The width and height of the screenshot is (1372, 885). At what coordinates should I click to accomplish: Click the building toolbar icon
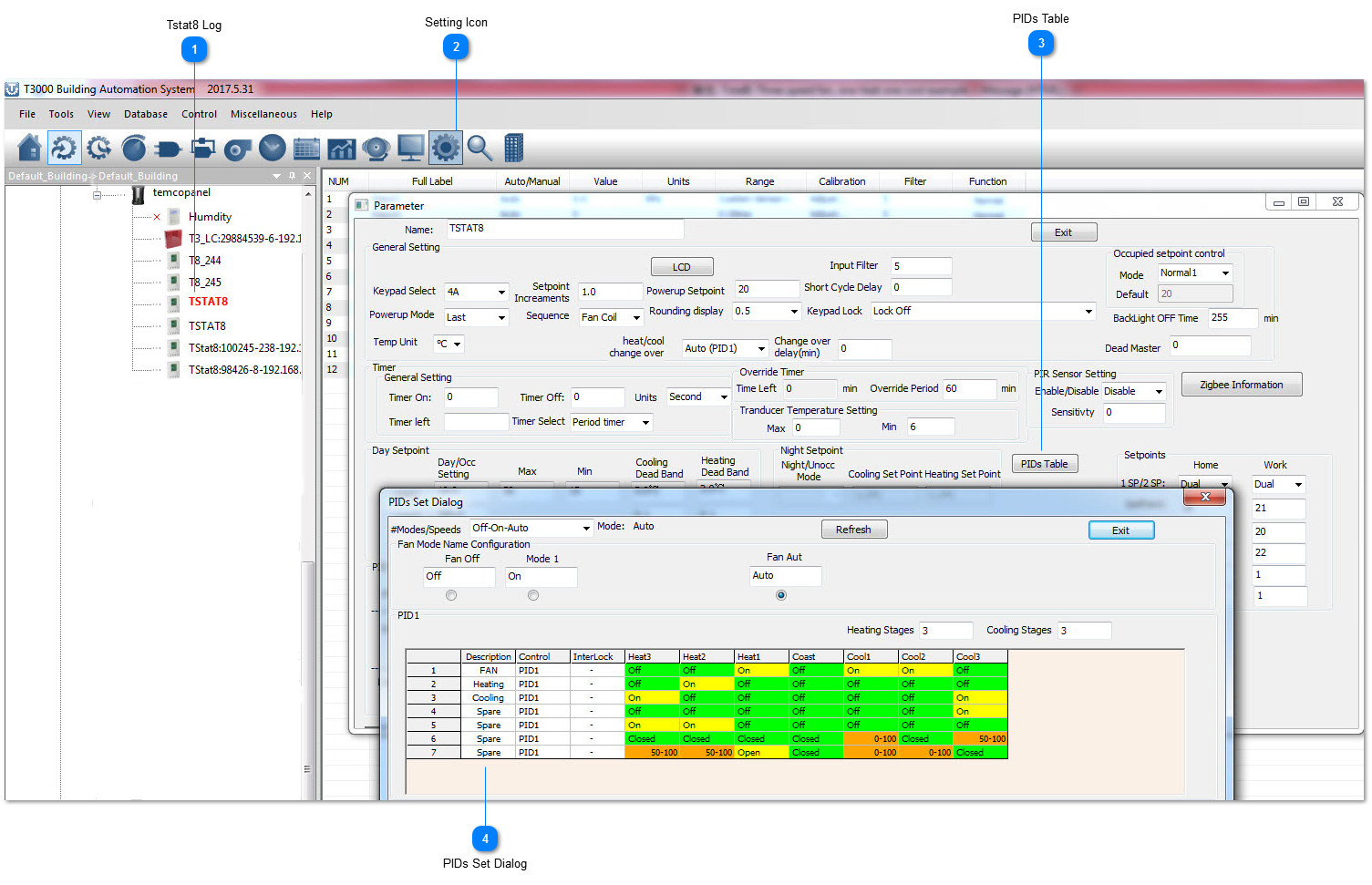[x=514, y=148]
